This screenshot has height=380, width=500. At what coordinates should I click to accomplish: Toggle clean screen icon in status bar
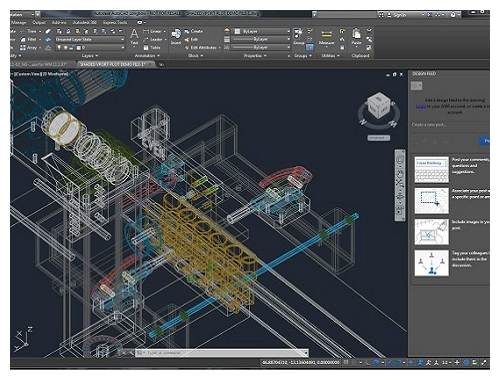pyautogui.click(x=484, y=362)
